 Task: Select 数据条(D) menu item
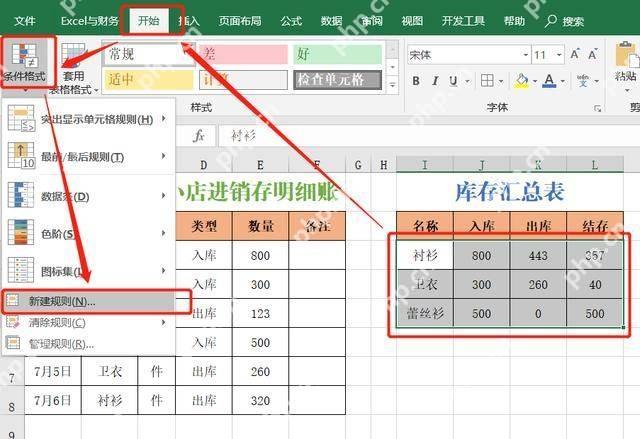pos(88,196)
